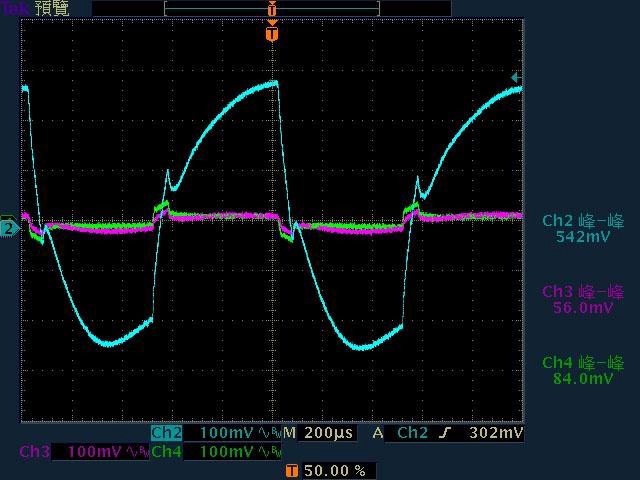The image size is (640, 480).
Task: Select the purple Ch3 channel label
Action: tap(35, 452)
